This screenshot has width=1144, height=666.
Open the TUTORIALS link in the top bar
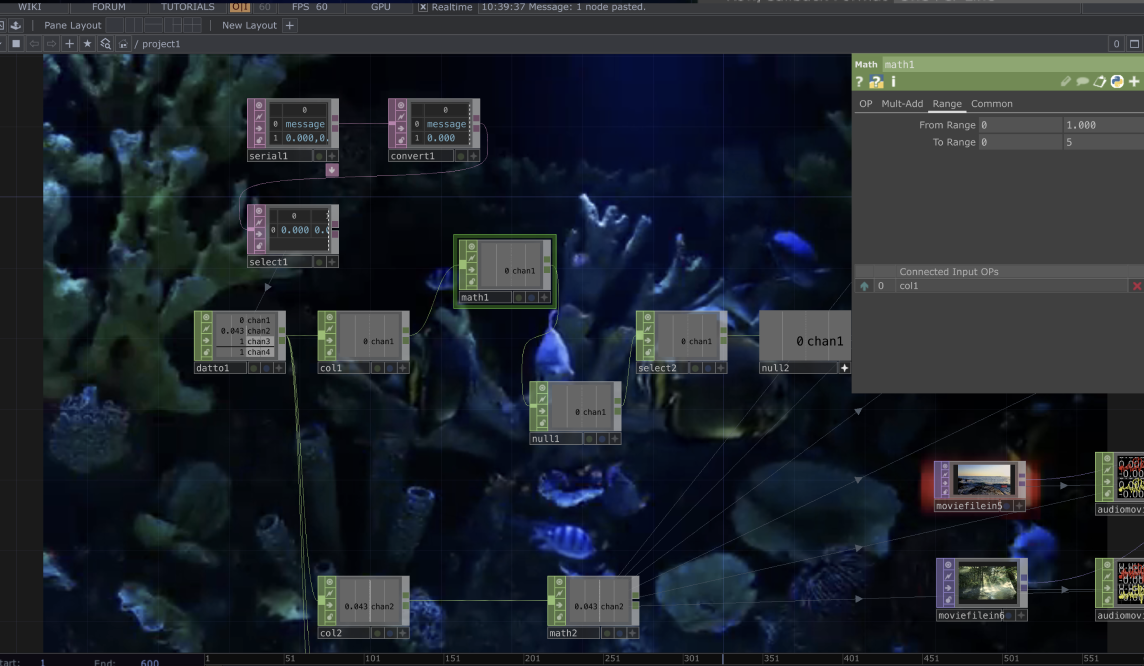[x=188, y=7]
